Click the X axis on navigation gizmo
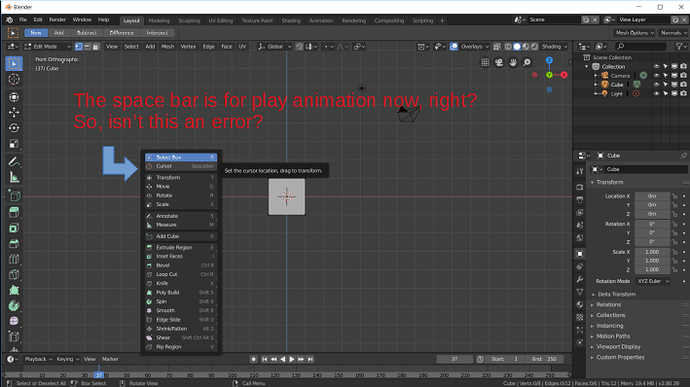Image resolution: width=690 pixels, height=387 pixels. click(564, 75)
